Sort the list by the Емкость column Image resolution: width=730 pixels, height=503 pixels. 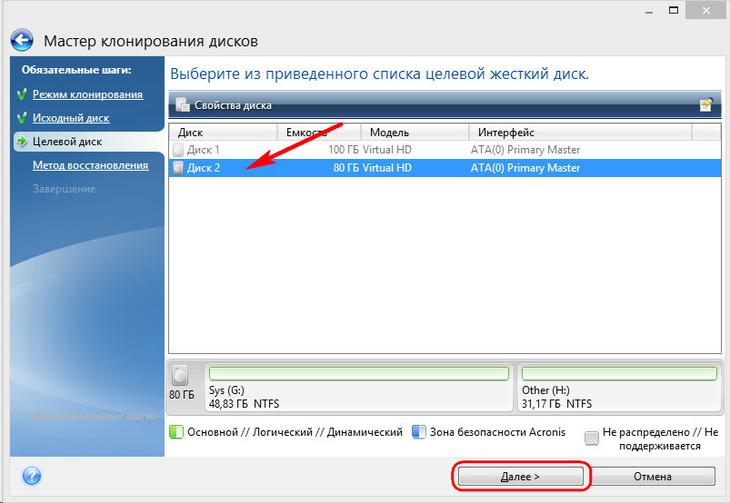tap(319, 132)
